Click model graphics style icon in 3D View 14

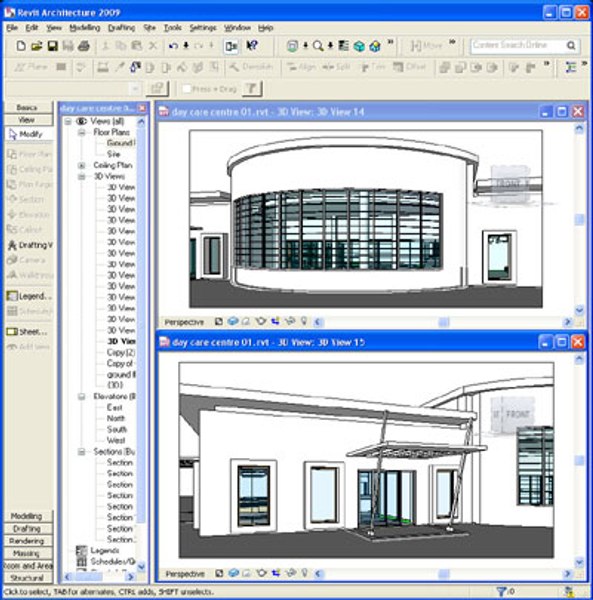[233, 321]
